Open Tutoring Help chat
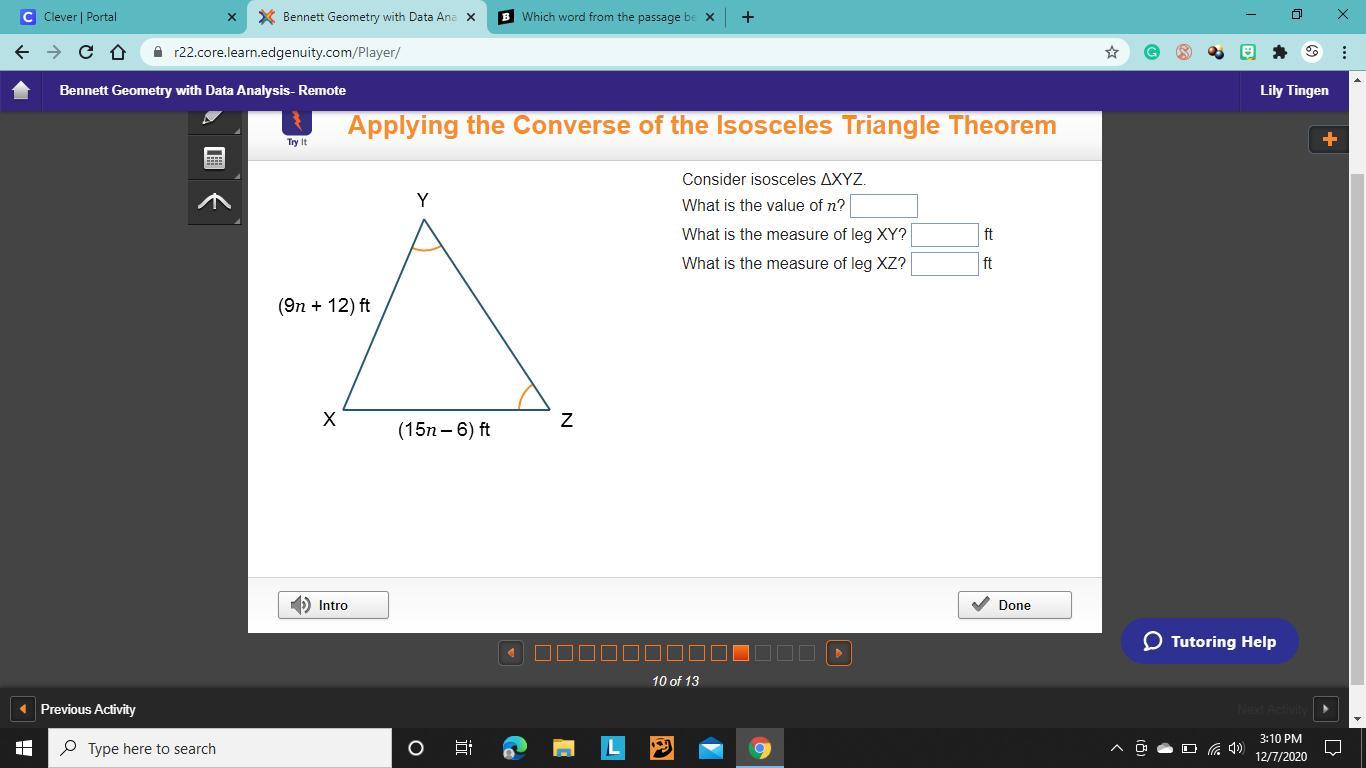 point(1210,641)
